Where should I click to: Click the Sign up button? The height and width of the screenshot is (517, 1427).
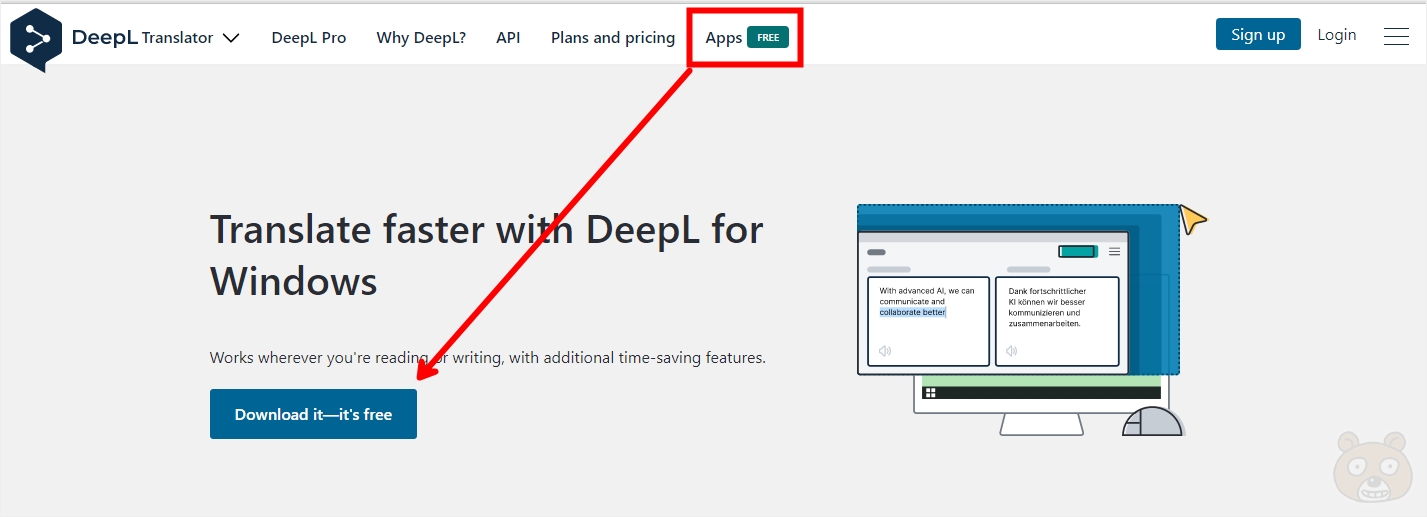pyautogui.click(x=1258, y=34)
